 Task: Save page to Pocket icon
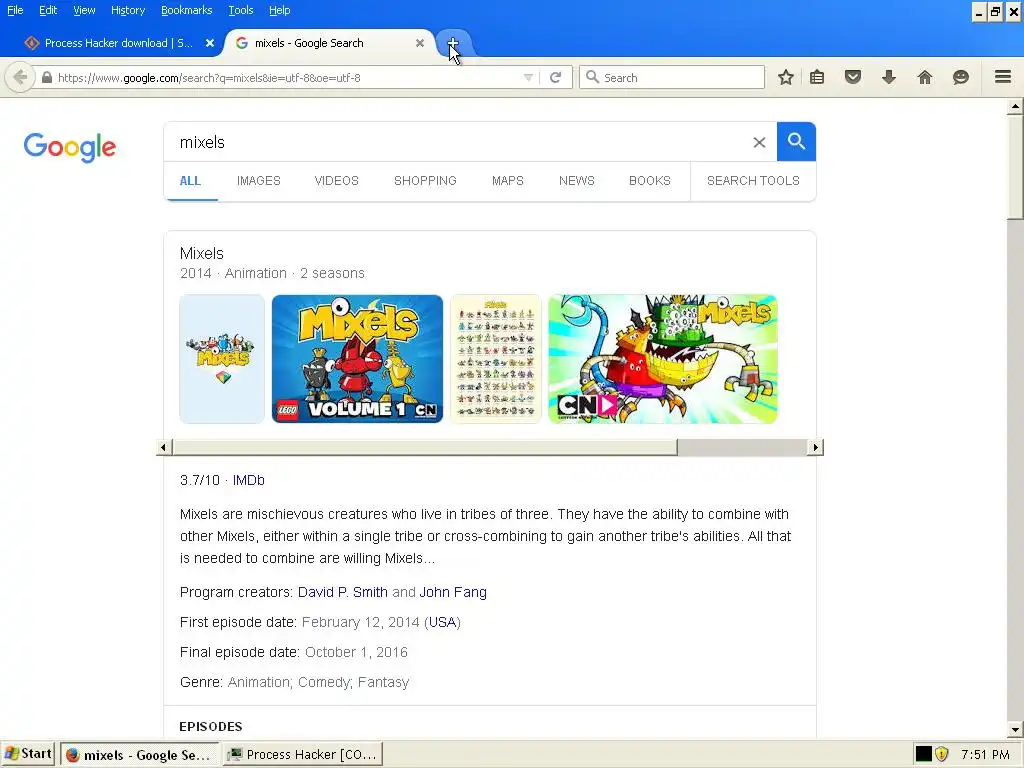tap(853, 78)
